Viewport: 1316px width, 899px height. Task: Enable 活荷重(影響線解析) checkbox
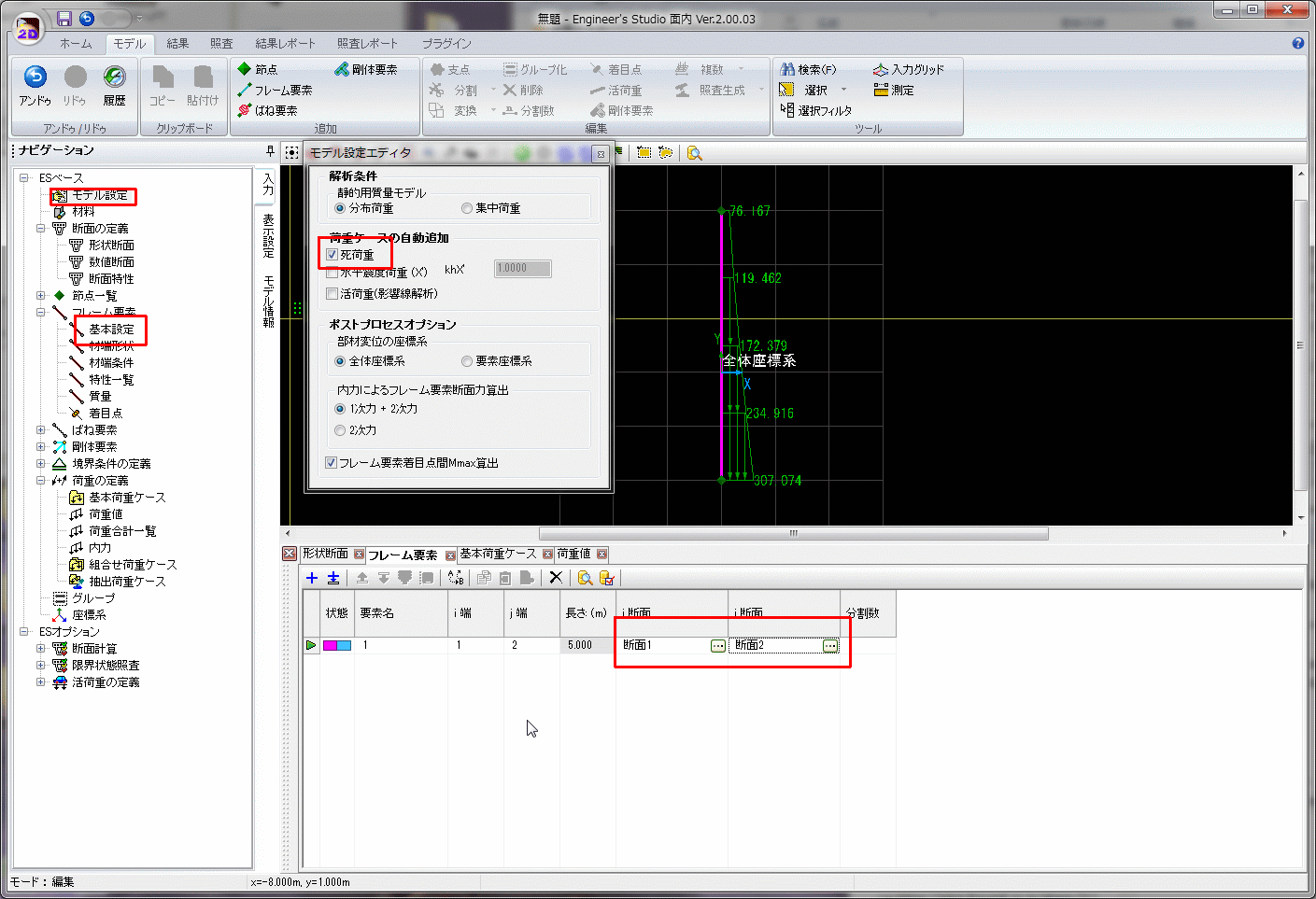coord(332,293)
